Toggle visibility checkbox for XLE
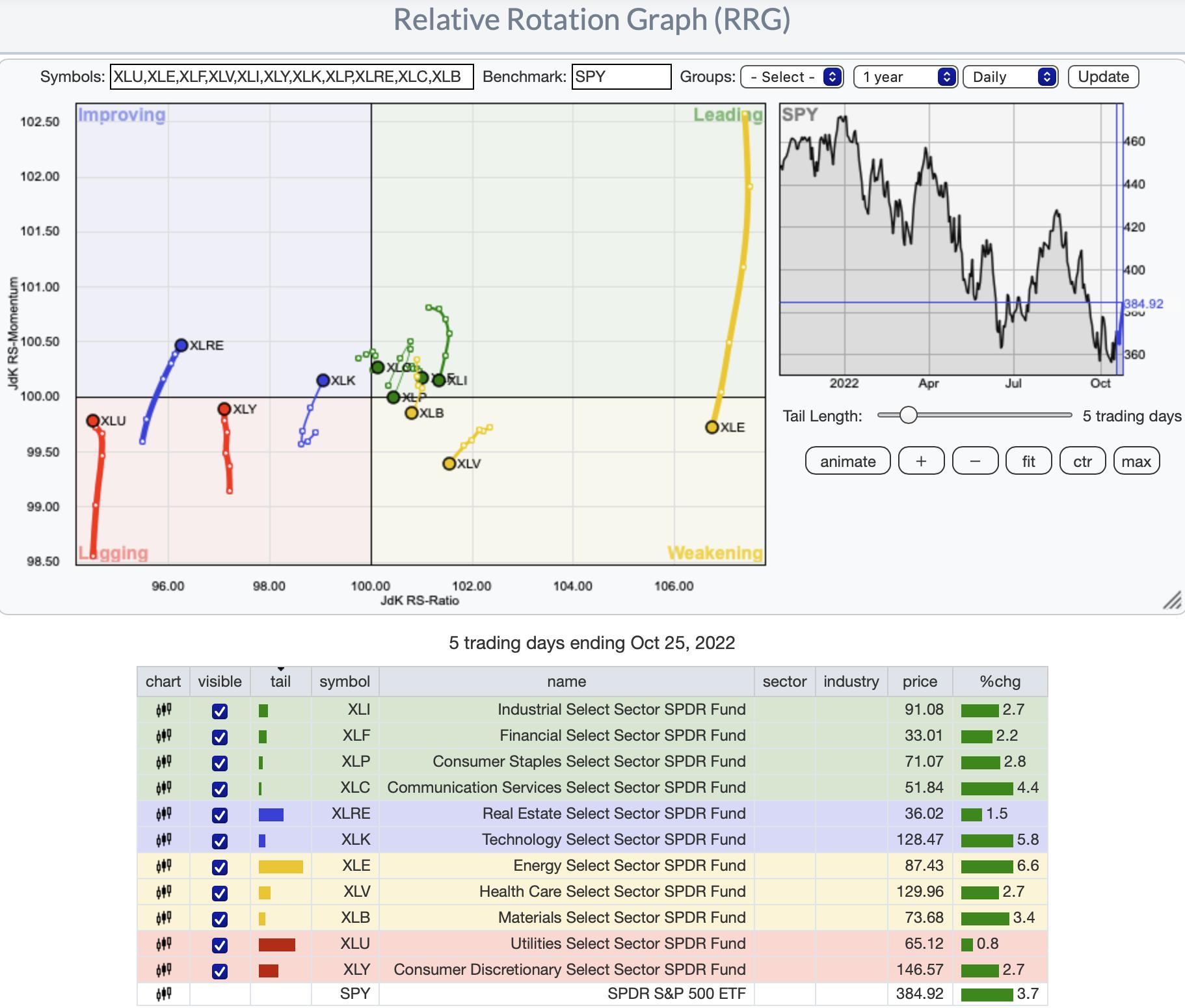1185x1008 pixels. pyautogui.click(x=220, y=867)
